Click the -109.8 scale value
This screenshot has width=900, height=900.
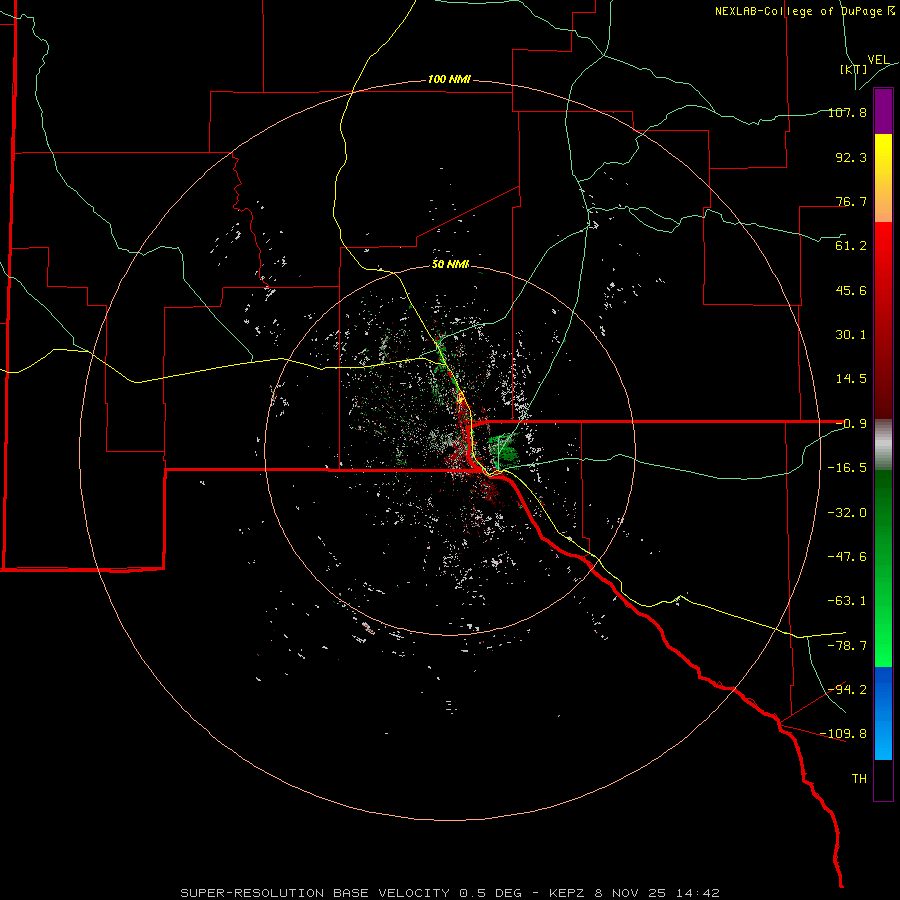[x=843, y=734]
